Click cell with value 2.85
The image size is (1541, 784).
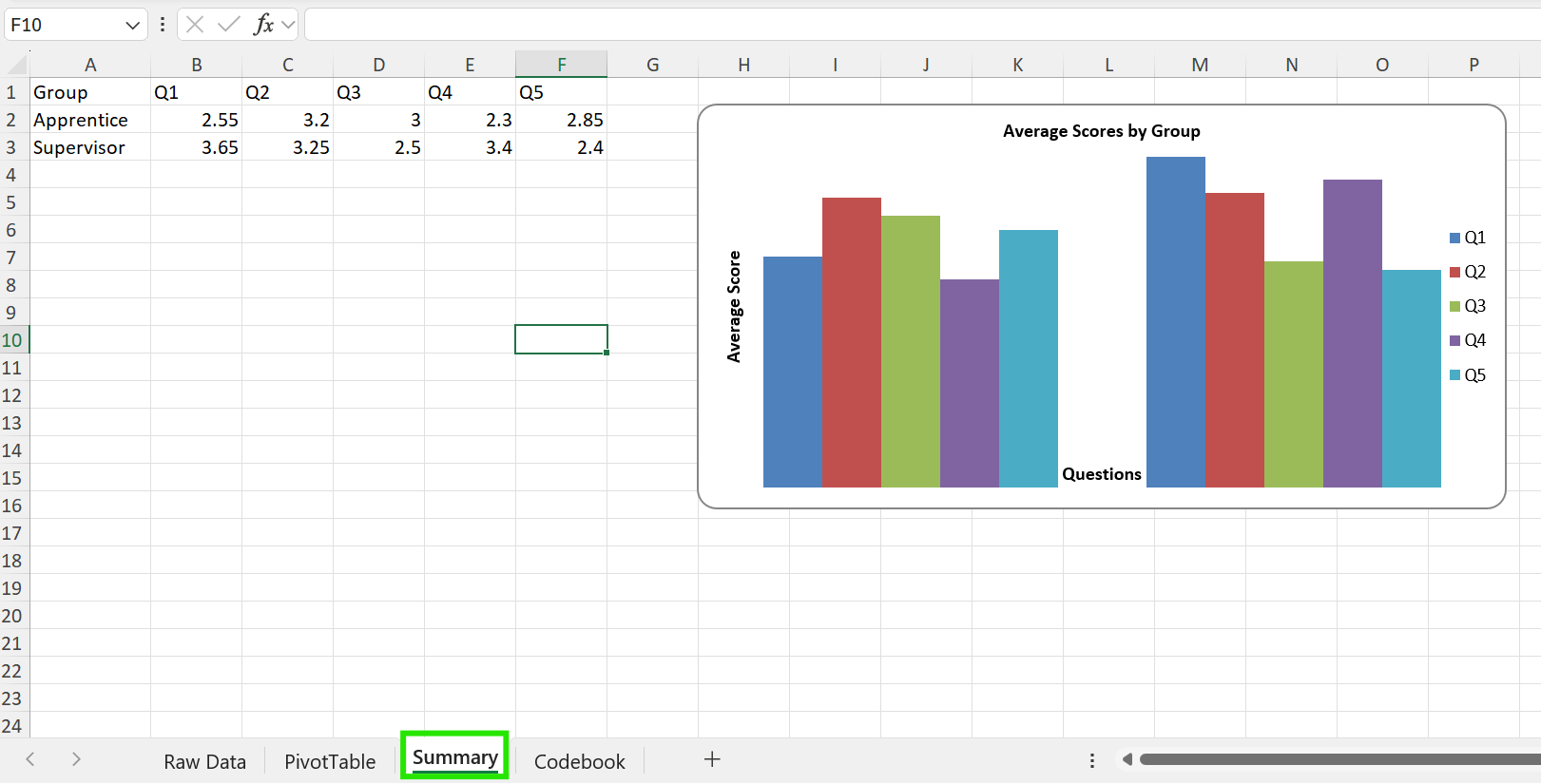pyautogui.click(x=561, y=120)
